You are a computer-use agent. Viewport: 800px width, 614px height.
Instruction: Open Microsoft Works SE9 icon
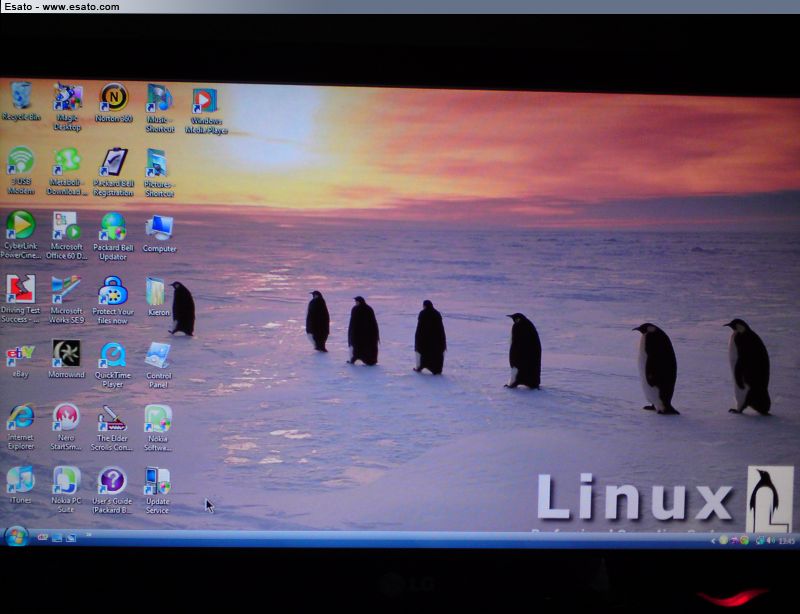tap(66, 300)
